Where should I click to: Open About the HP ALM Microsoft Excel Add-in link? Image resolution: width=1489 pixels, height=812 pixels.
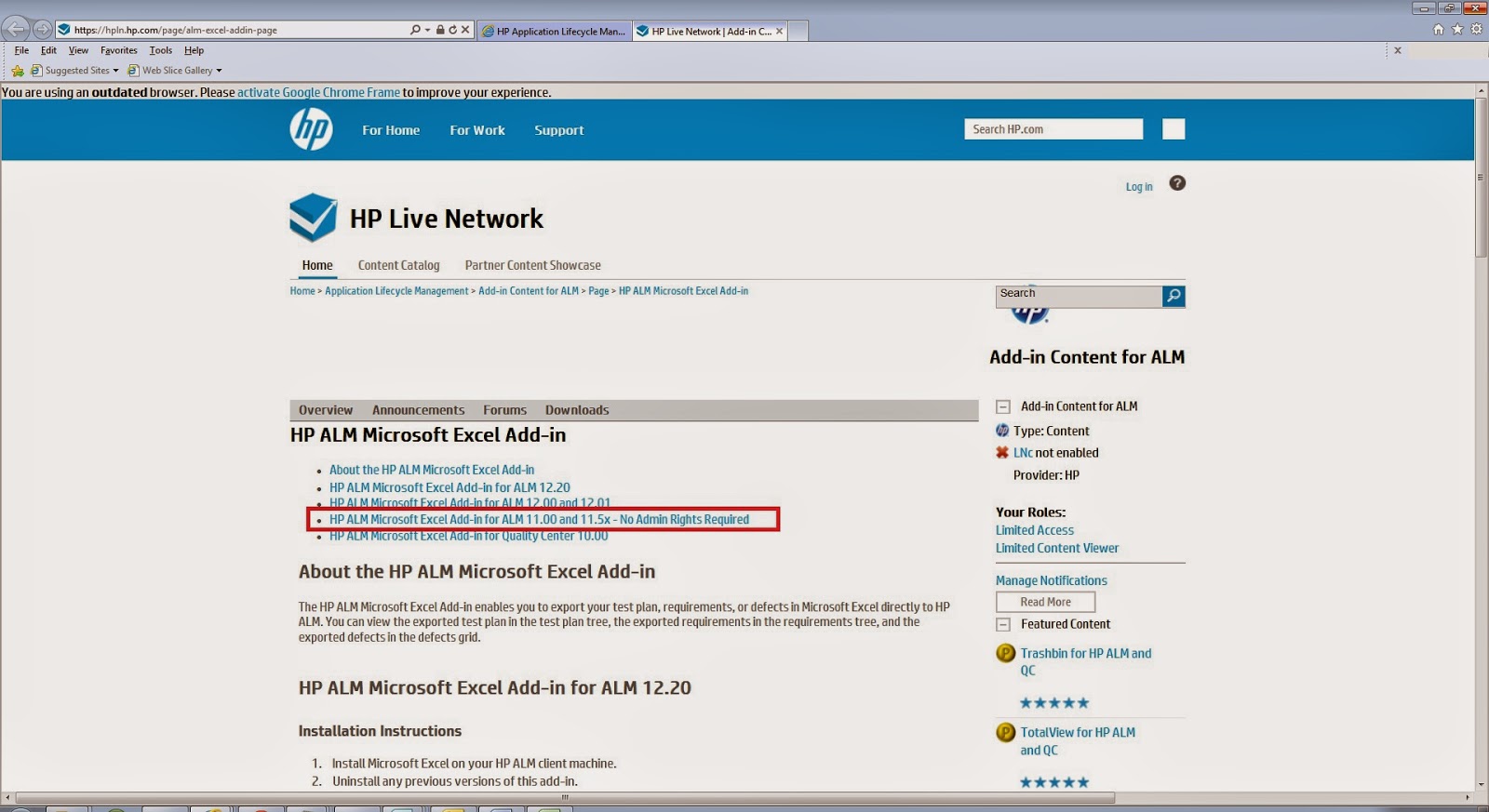(432, 470)
